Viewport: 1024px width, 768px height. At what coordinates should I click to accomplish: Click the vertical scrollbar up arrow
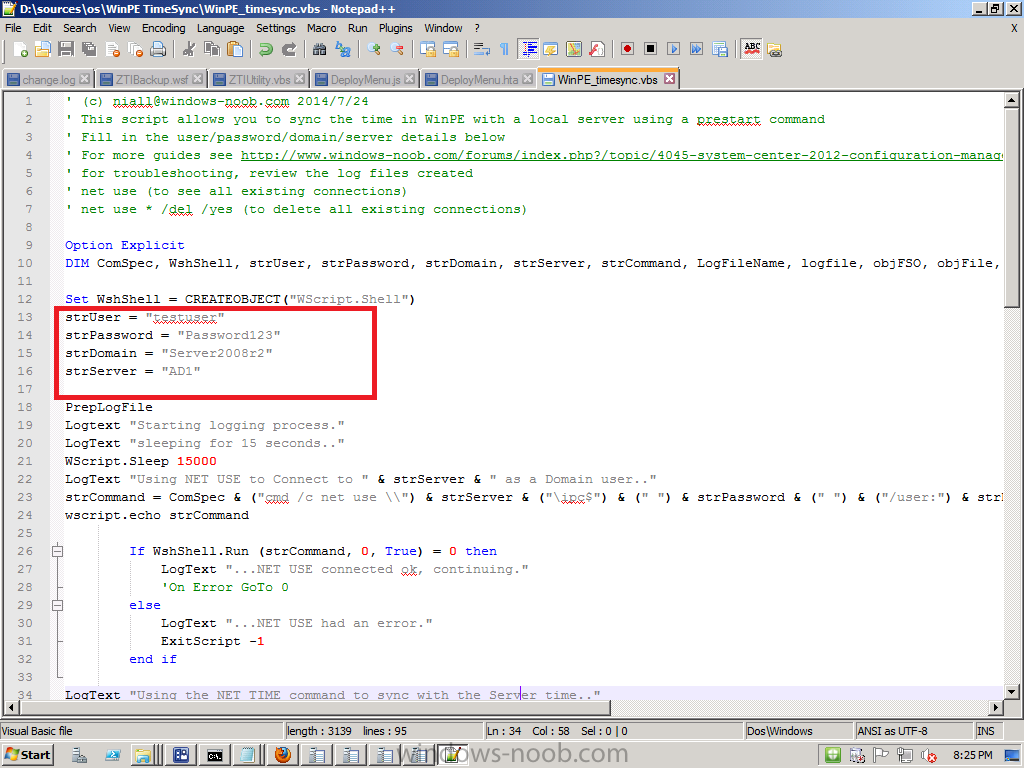1011,101
